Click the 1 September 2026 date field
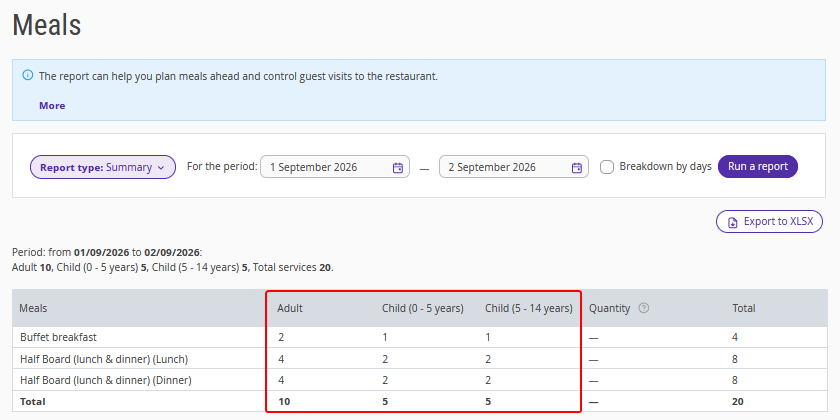The height and width of the screenshot is (420, 840). [335, 167]
